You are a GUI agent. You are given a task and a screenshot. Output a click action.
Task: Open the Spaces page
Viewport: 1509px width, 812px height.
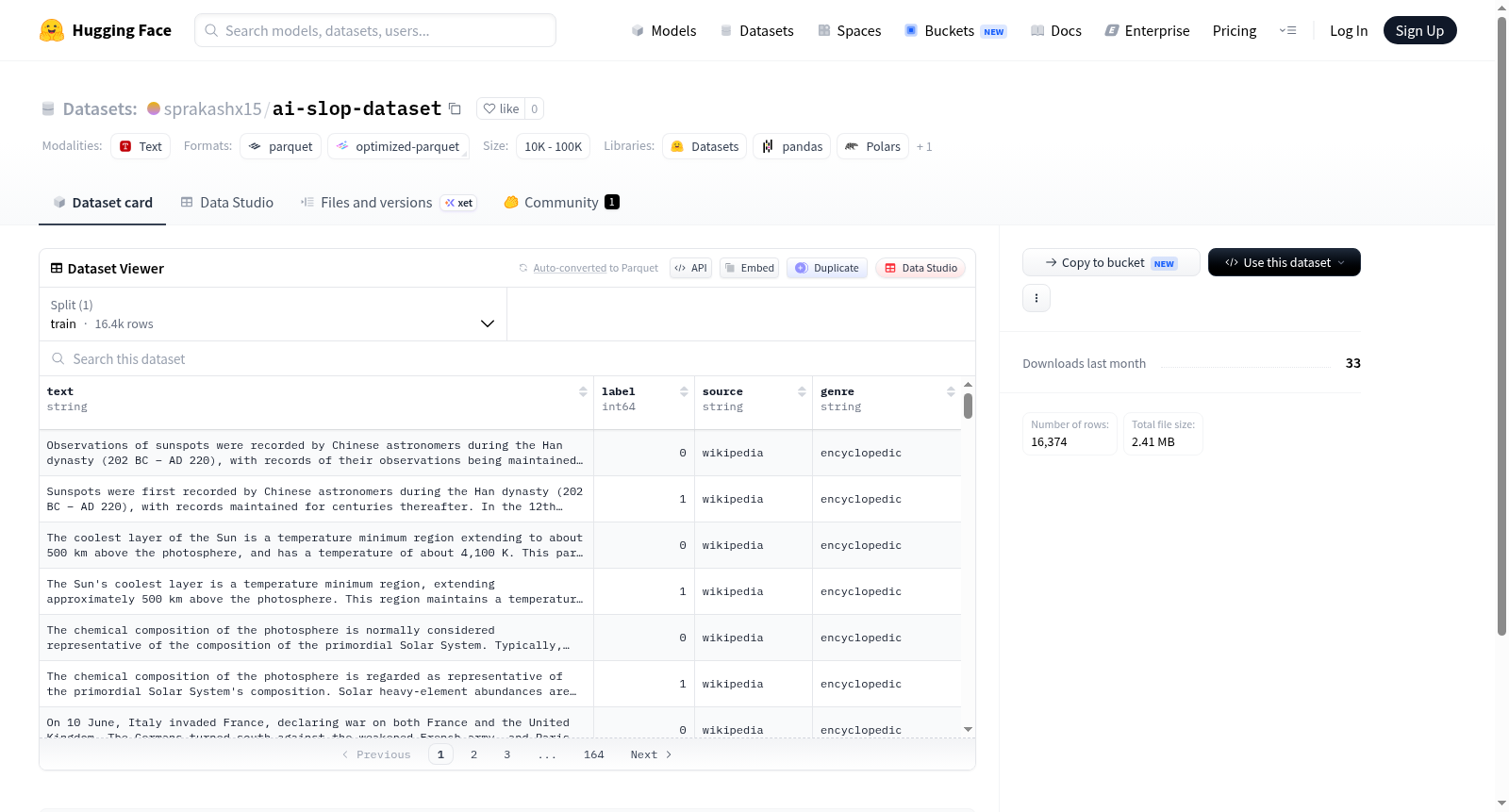pos(850,30)
